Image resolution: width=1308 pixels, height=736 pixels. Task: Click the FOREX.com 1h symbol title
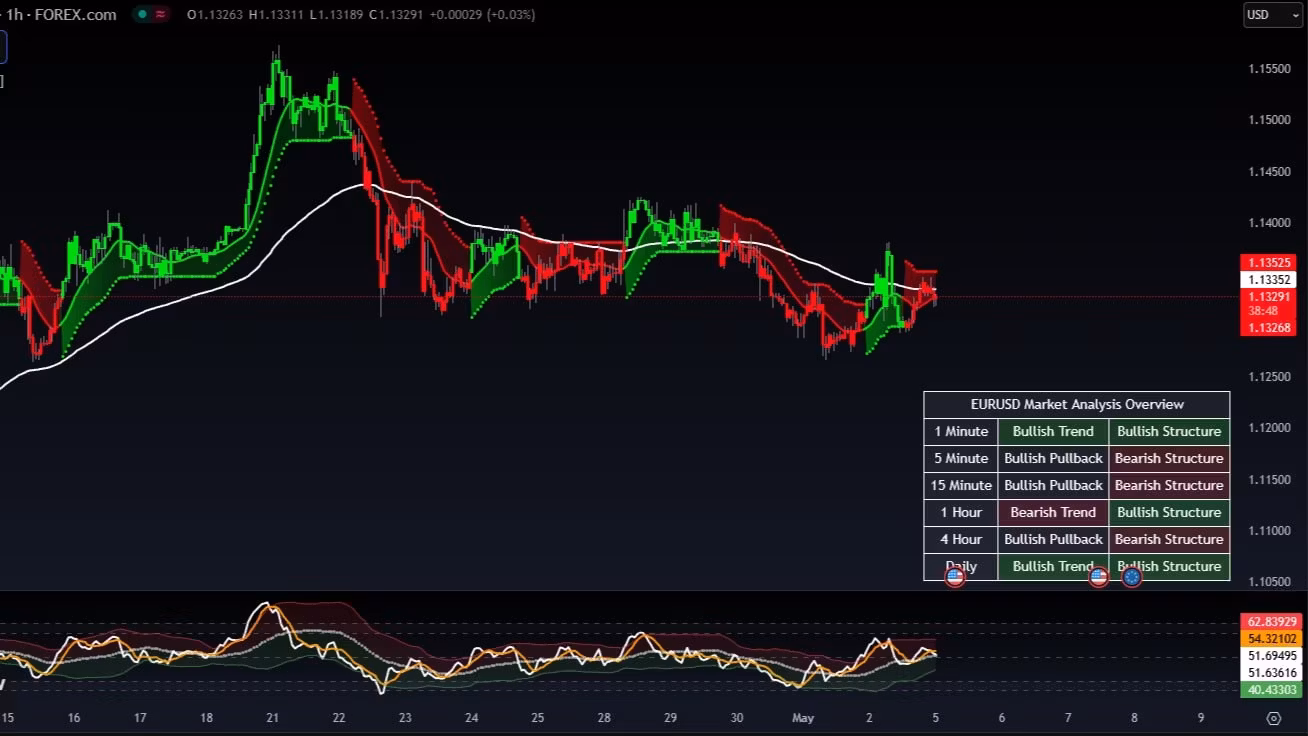[x=62, y=15]
